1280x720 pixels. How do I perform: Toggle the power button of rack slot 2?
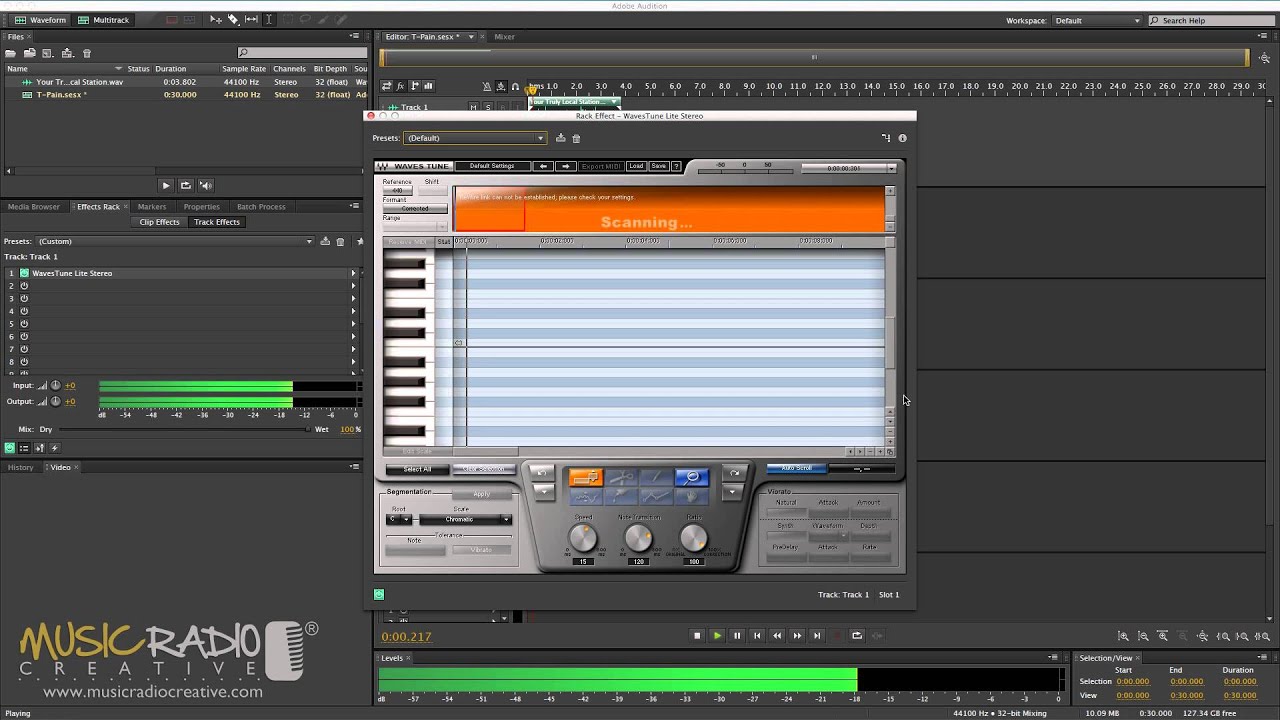24,286
